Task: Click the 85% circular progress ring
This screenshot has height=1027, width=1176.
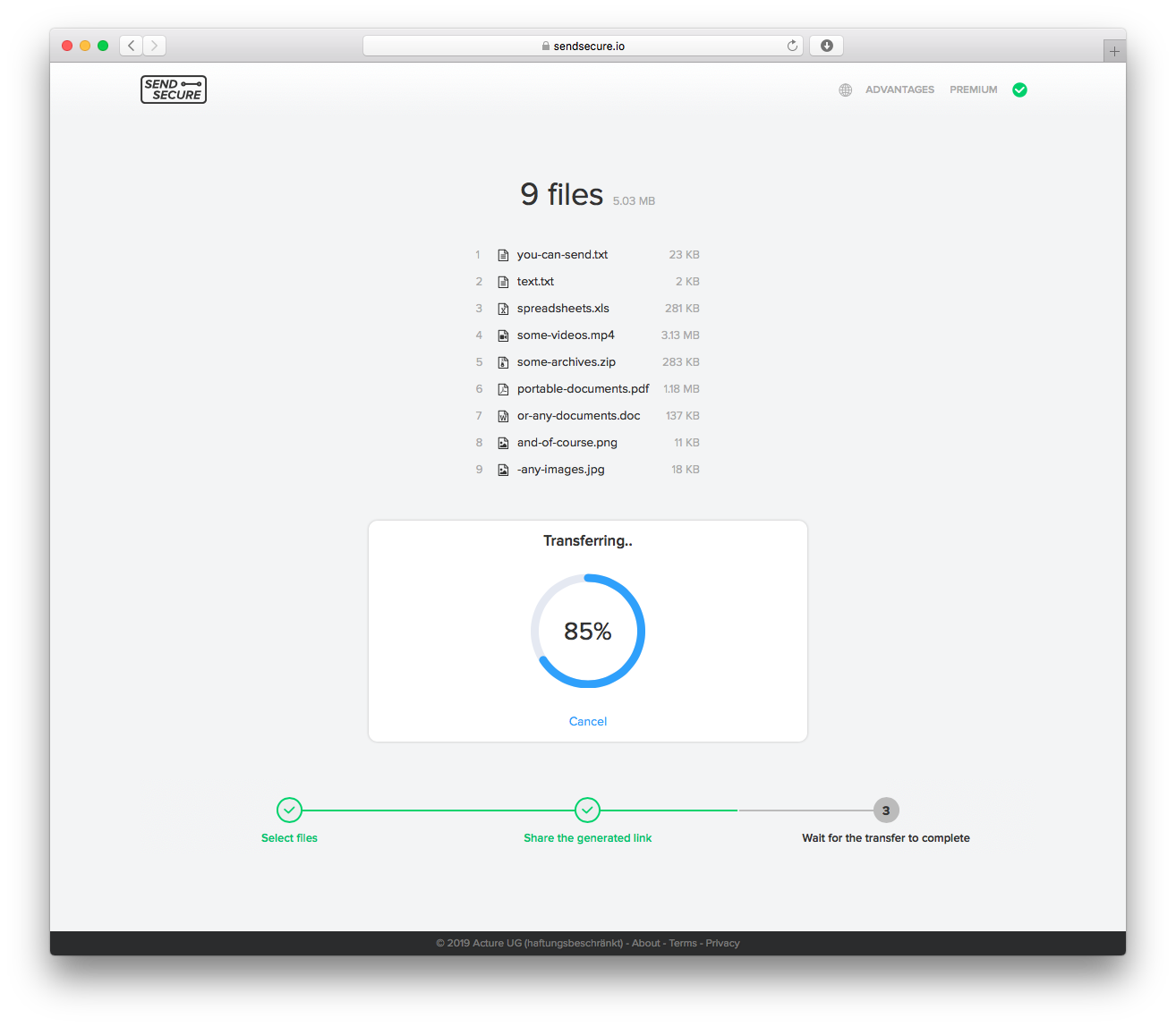Action: [587, 631]
